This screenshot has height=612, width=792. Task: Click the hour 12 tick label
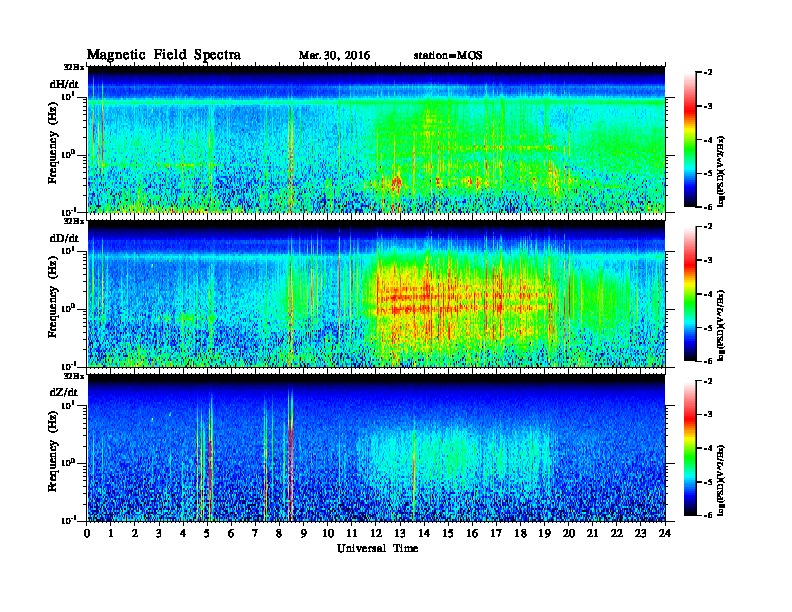(x=376, y=534)
